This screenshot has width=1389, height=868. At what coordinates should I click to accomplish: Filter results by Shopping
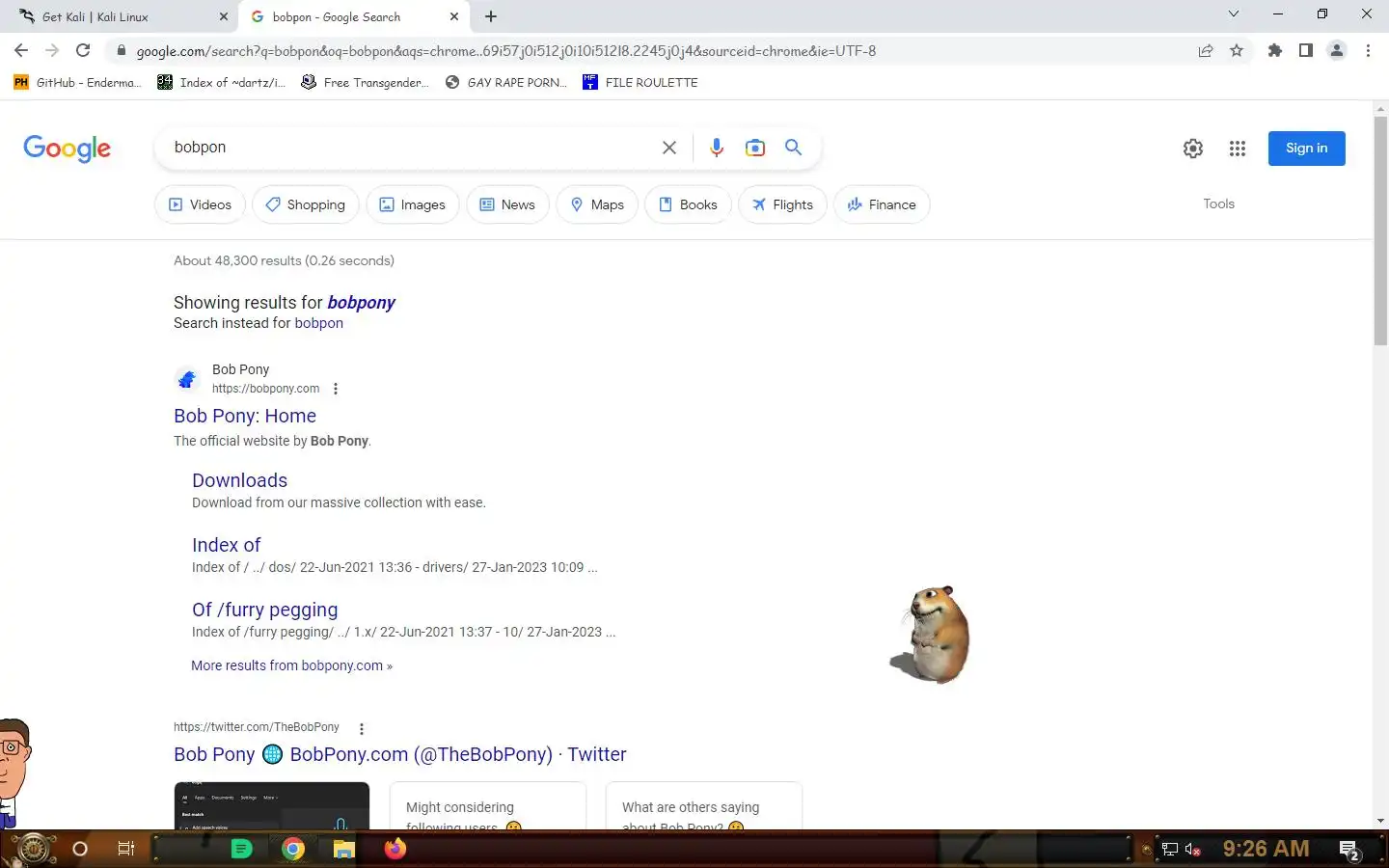[305, 204]
